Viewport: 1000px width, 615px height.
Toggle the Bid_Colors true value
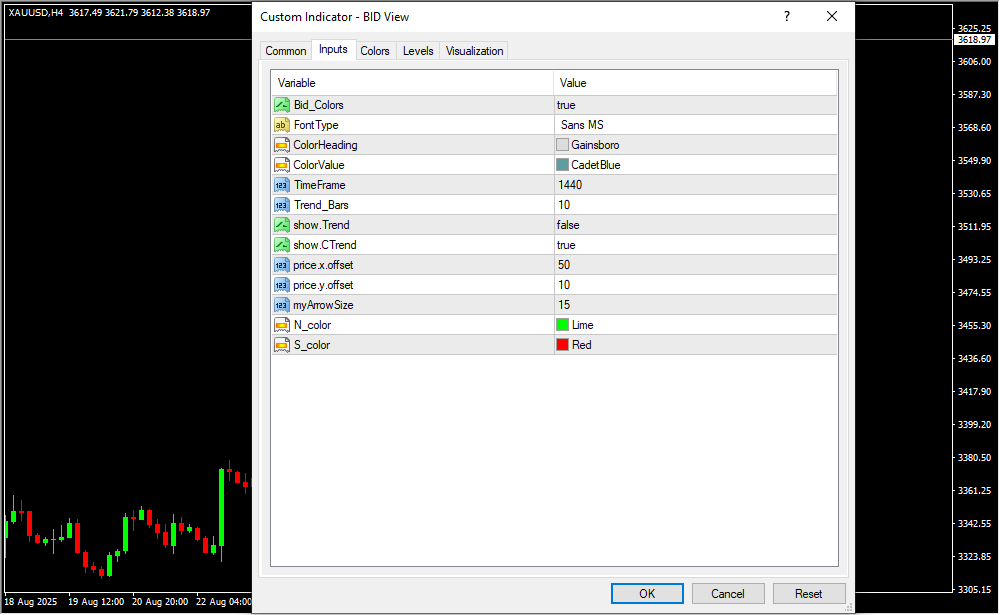pyautogui.click(x=566, y=105)
